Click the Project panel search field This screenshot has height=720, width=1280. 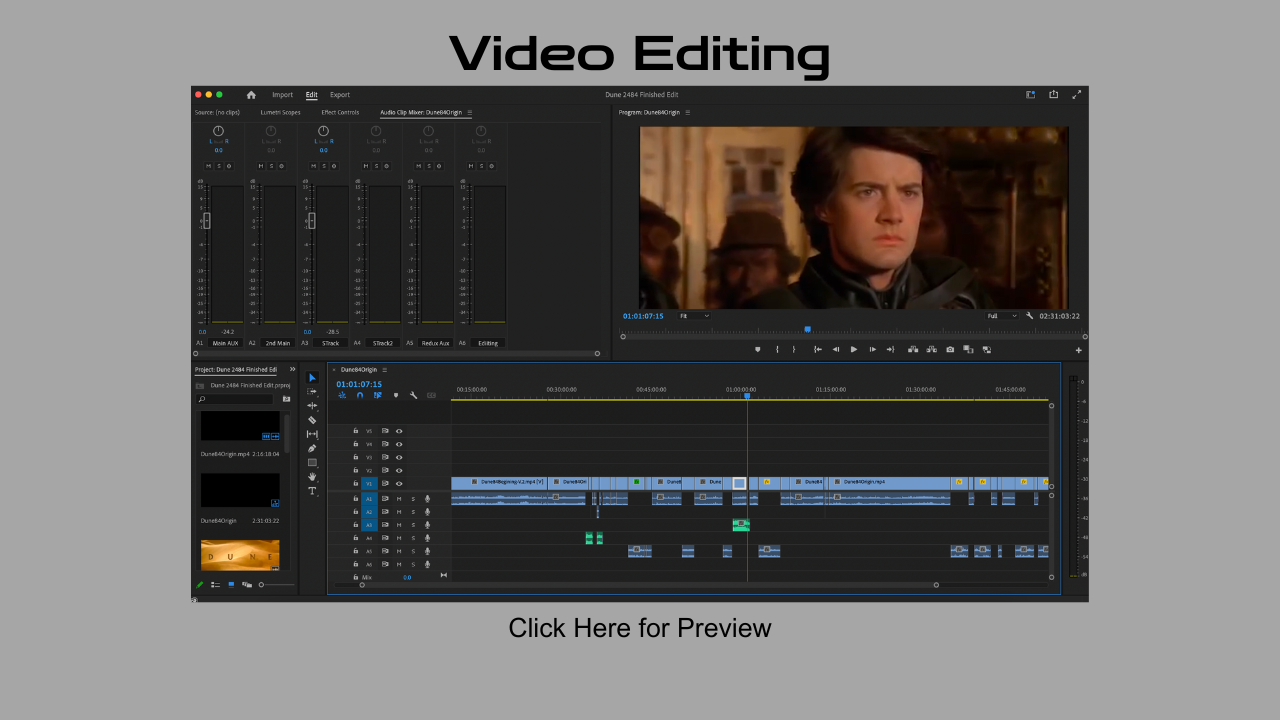point(235,399)
